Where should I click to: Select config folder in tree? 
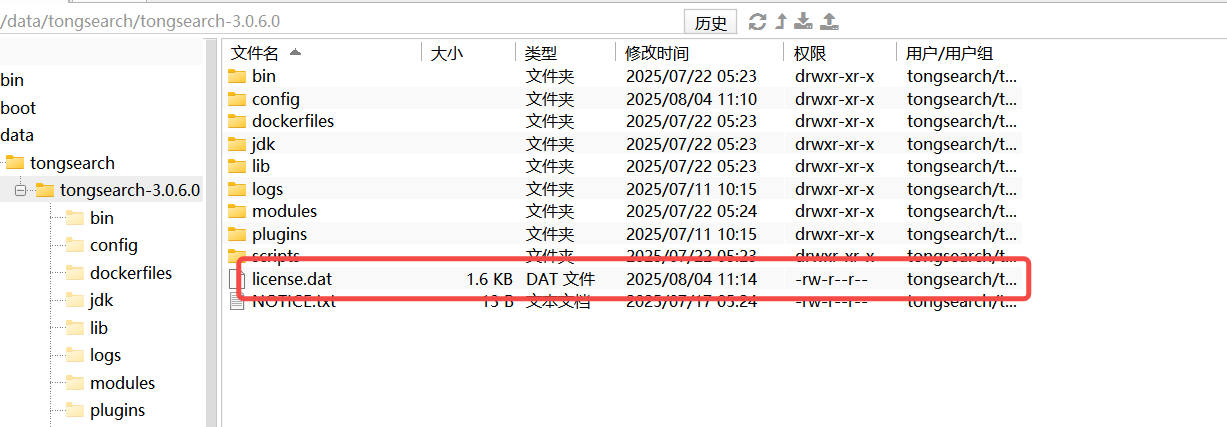(x=114, y=245)
